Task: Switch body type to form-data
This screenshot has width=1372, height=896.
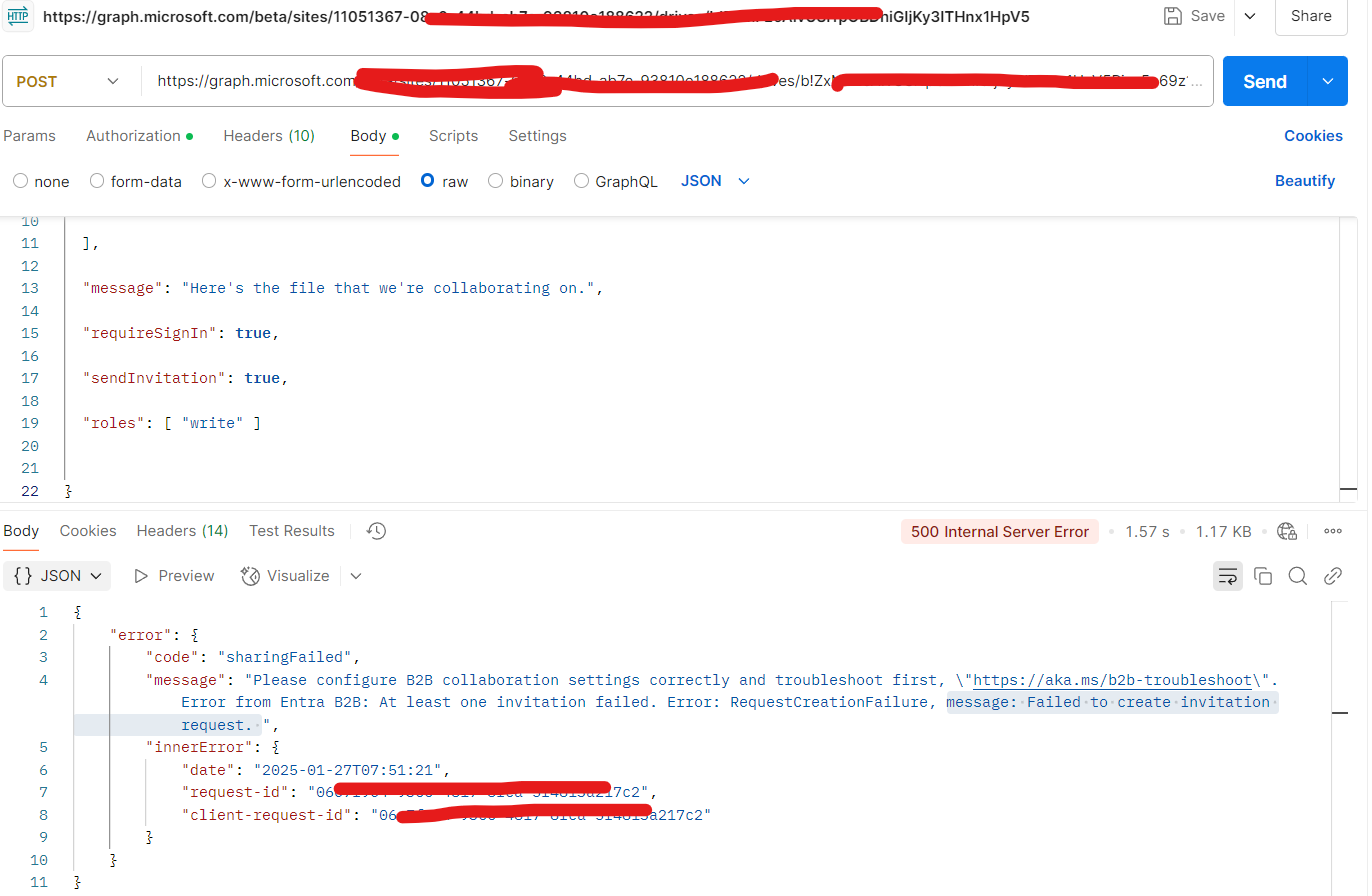Action: [96, 181]
